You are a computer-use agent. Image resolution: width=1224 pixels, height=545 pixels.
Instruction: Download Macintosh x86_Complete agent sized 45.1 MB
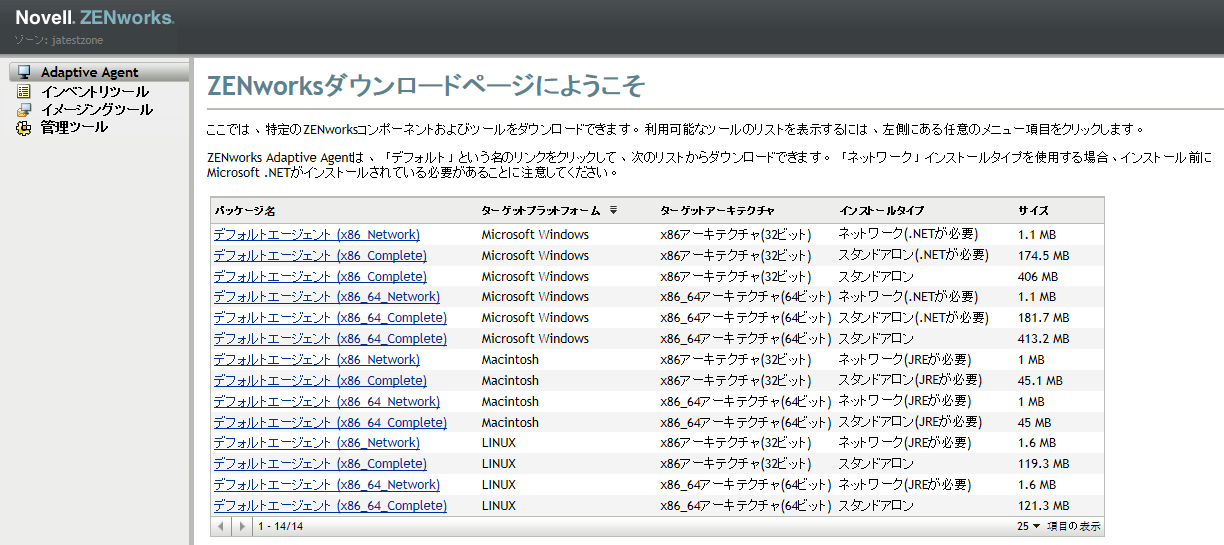point(320,381)
